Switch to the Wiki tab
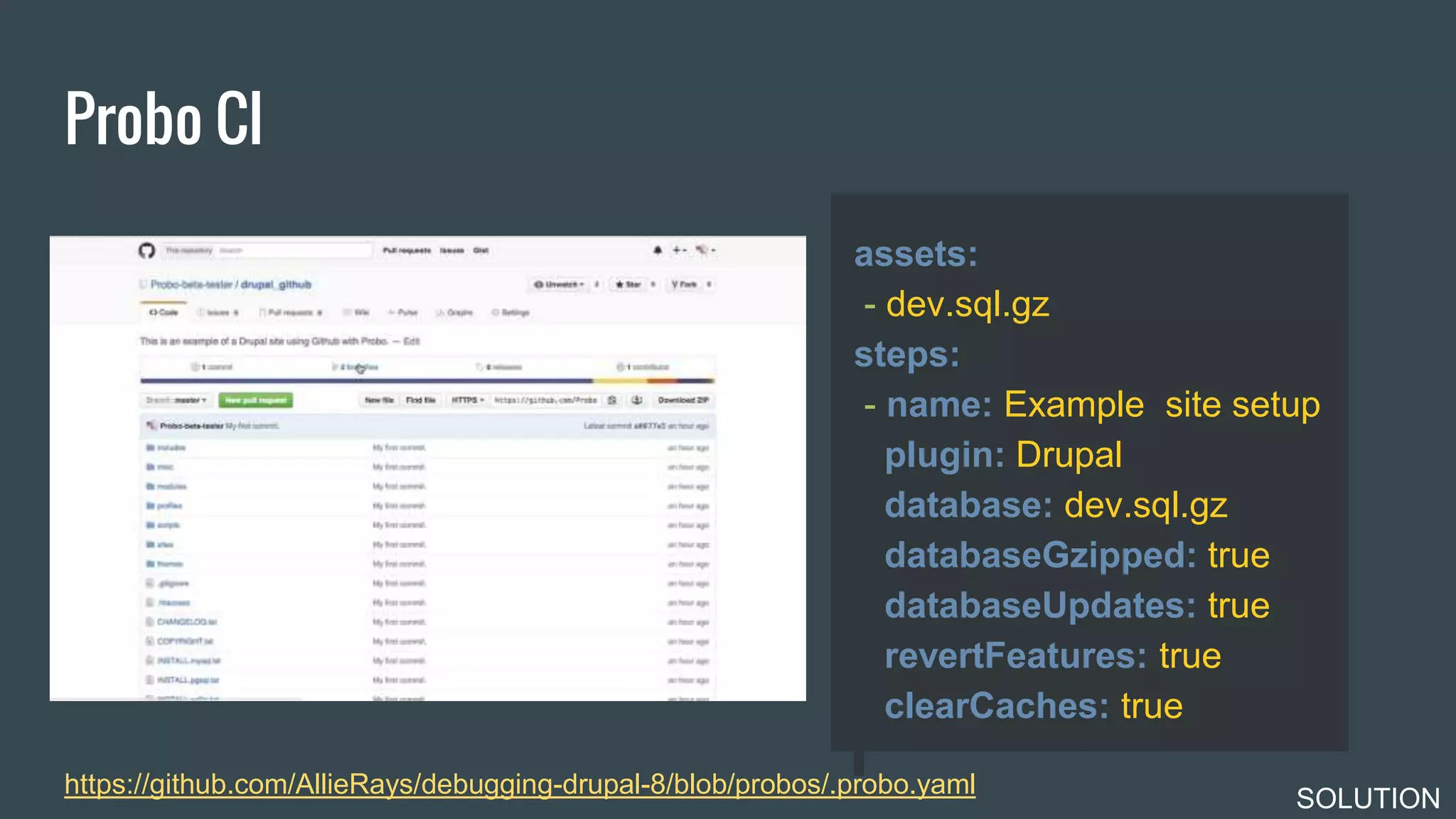This screenshot has height=819, width=1456. (357, 312)
